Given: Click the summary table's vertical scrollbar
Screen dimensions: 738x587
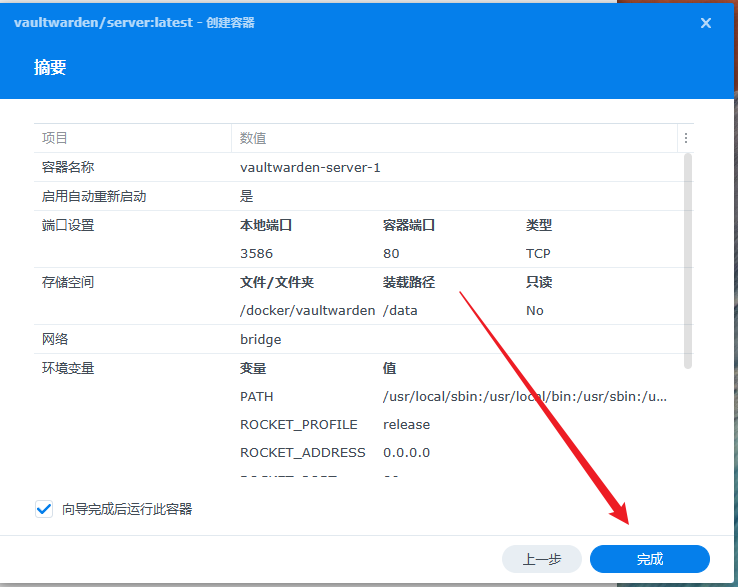Looking at the screenshot, I should [x=687, y=260].
